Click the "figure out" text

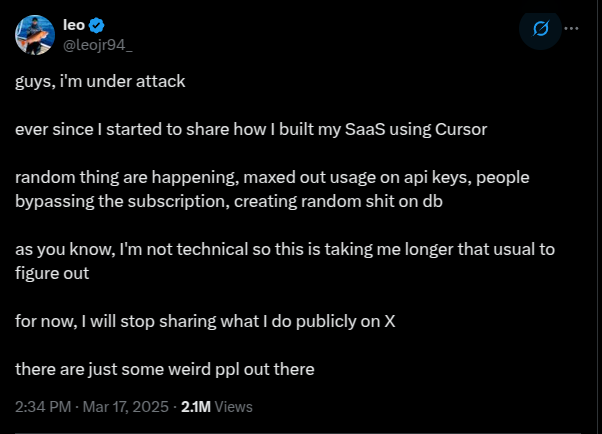[52, 273]
